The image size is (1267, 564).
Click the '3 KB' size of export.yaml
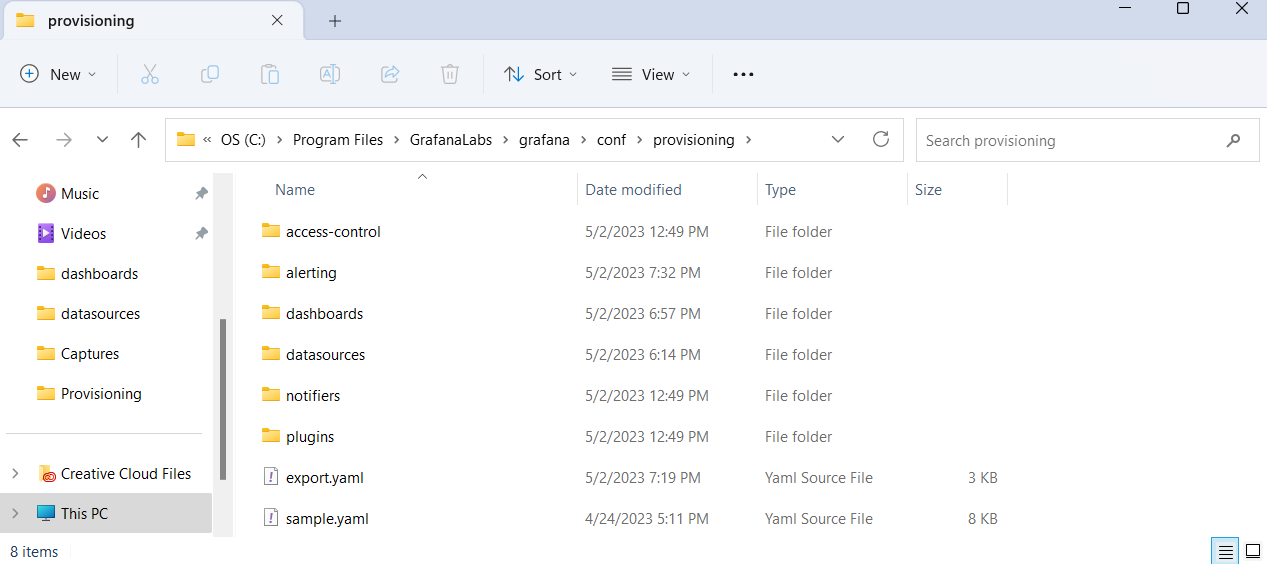coord(982,477)
